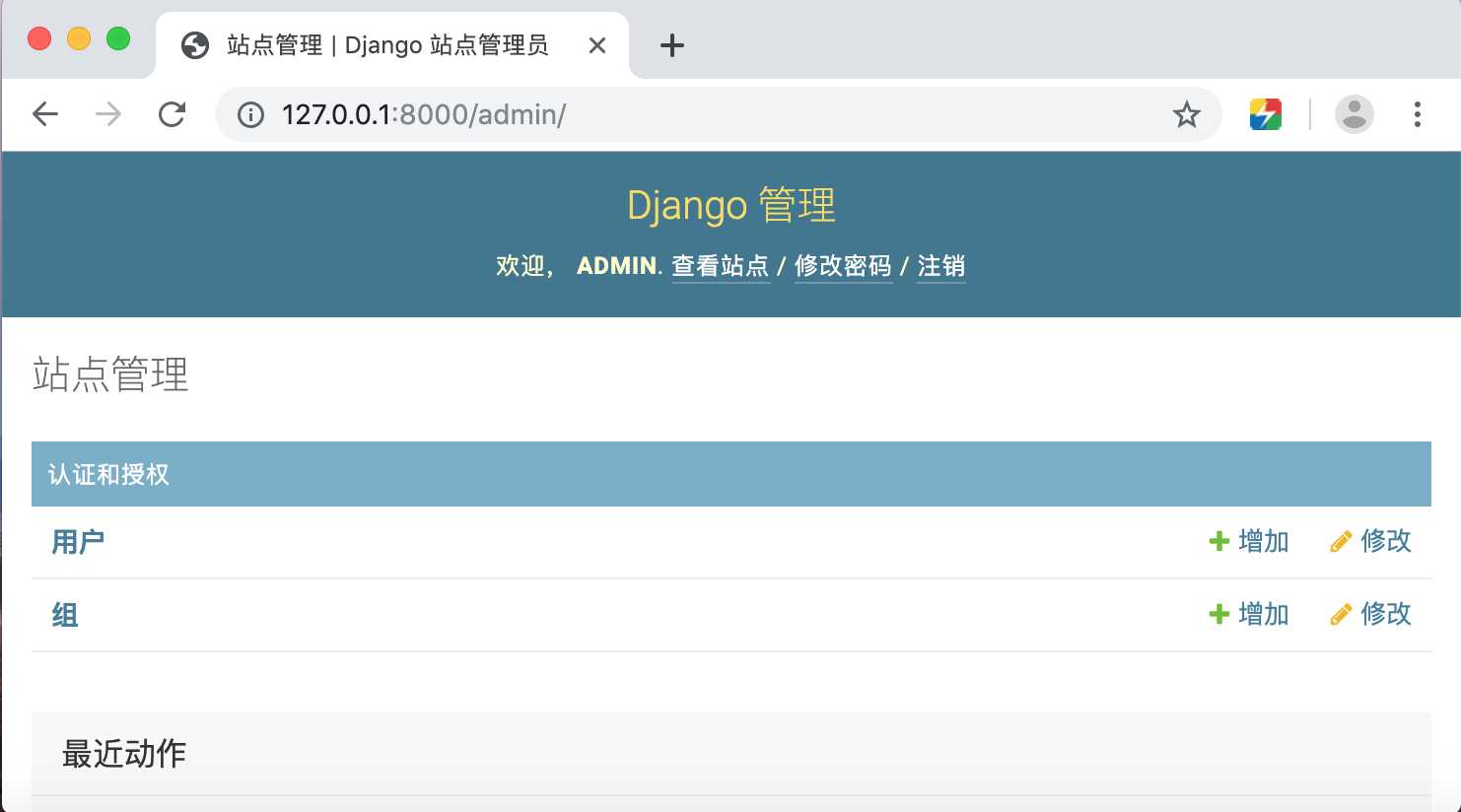Viewport: 1461px width, 812px height.
Task: Reload the admin page
Action: click(x=173, y=114)
